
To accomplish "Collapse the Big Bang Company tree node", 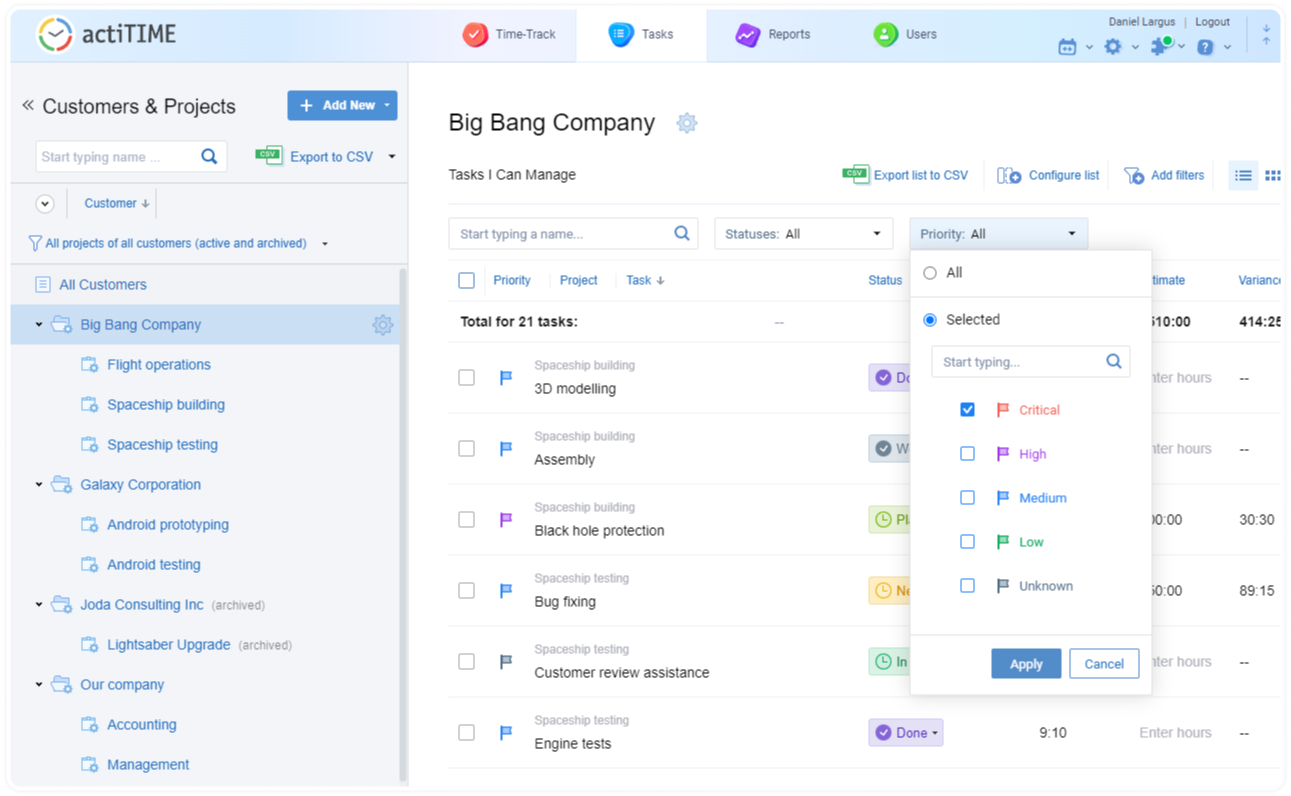I will [39, 325].
